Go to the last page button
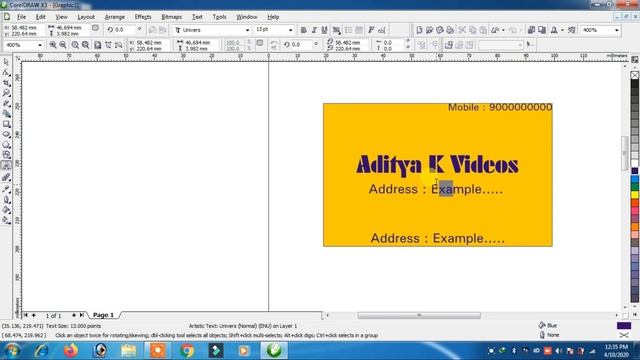This screenshot has width=640, height=360. point(82,315)
